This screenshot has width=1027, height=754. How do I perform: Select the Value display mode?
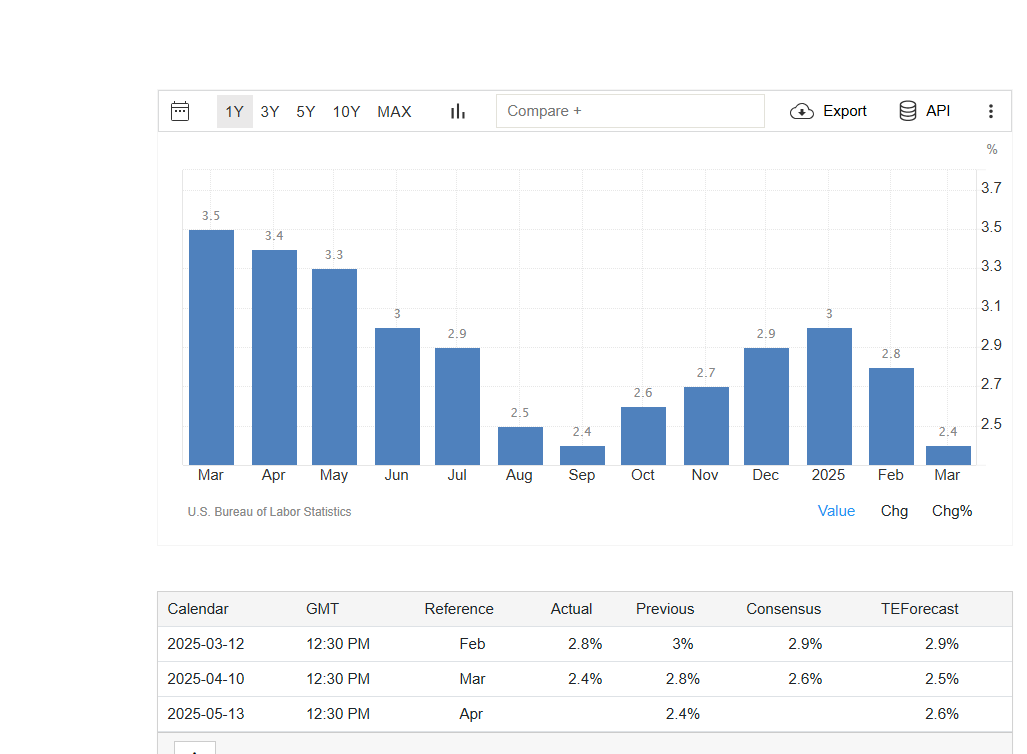pyautogui.click(x=836, y=511)
